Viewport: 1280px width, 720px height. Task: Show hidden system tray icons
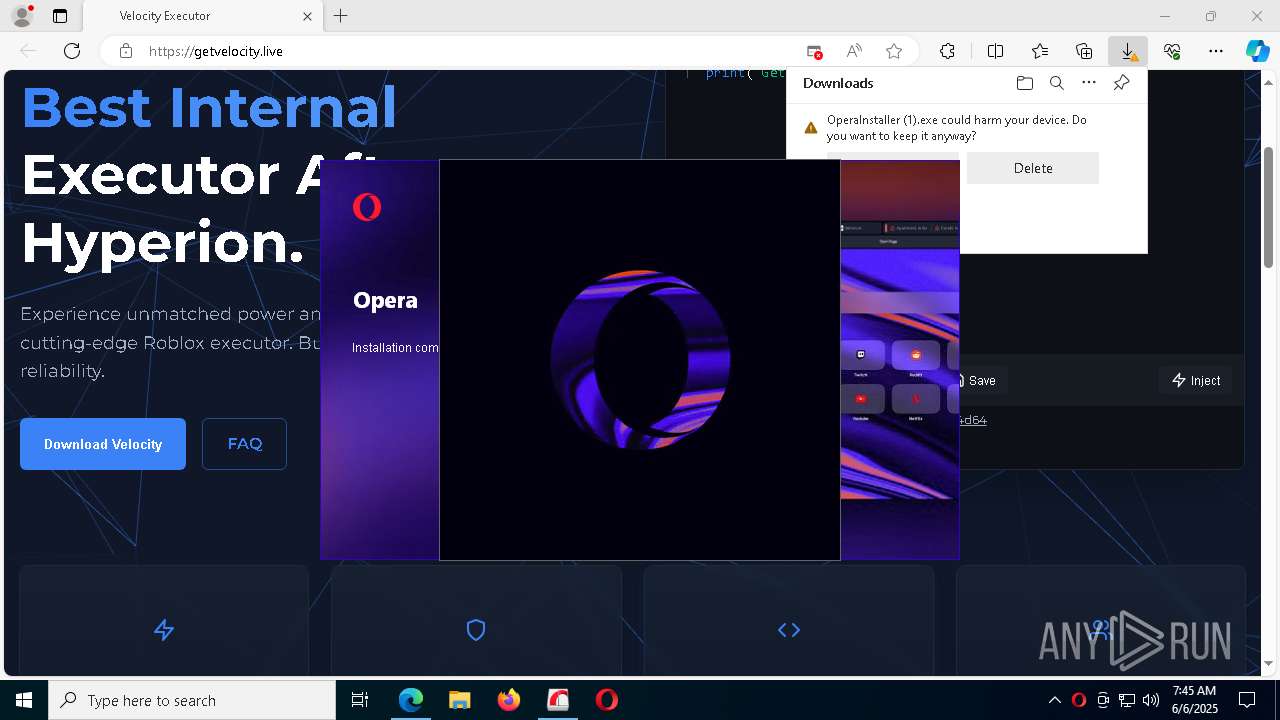click(x=1054, y=700)
